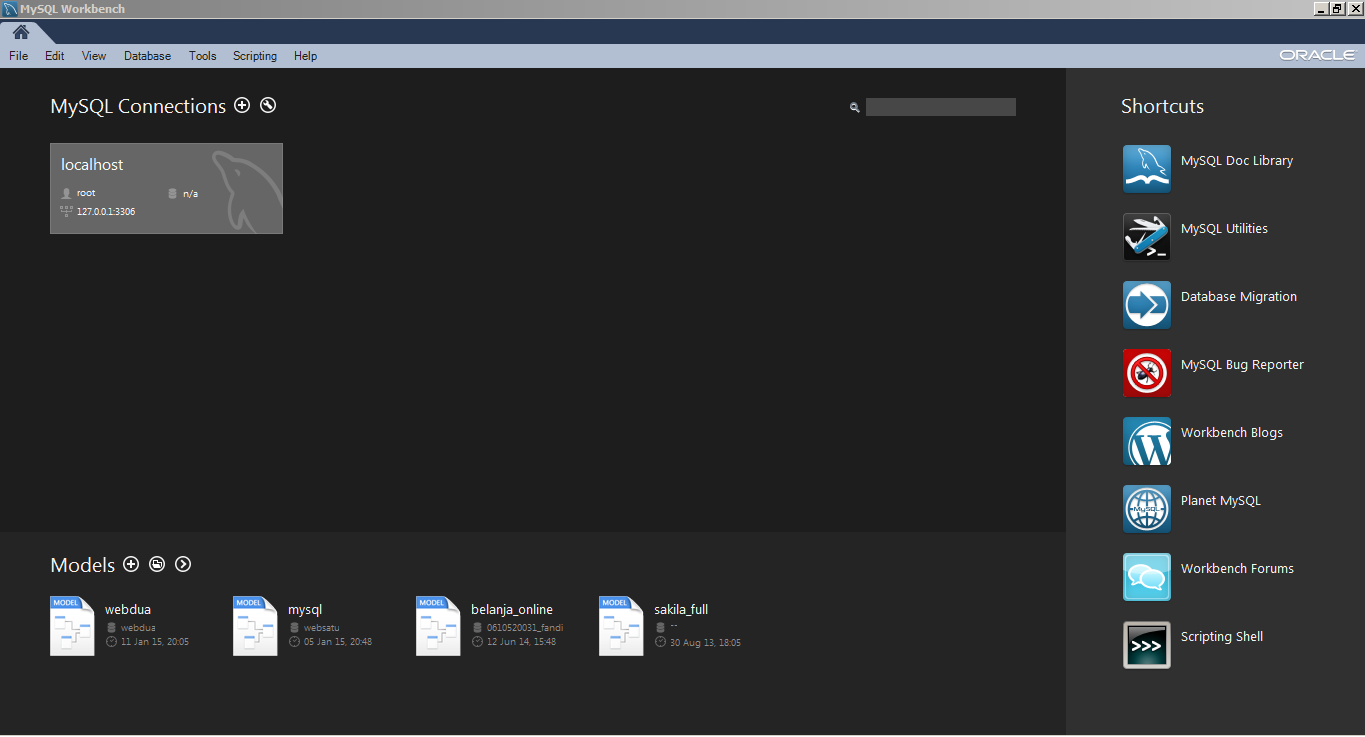This screenshot has width=1365, height=737.
Task: Launch Database Migration arrow icon
Action: 1147,305
